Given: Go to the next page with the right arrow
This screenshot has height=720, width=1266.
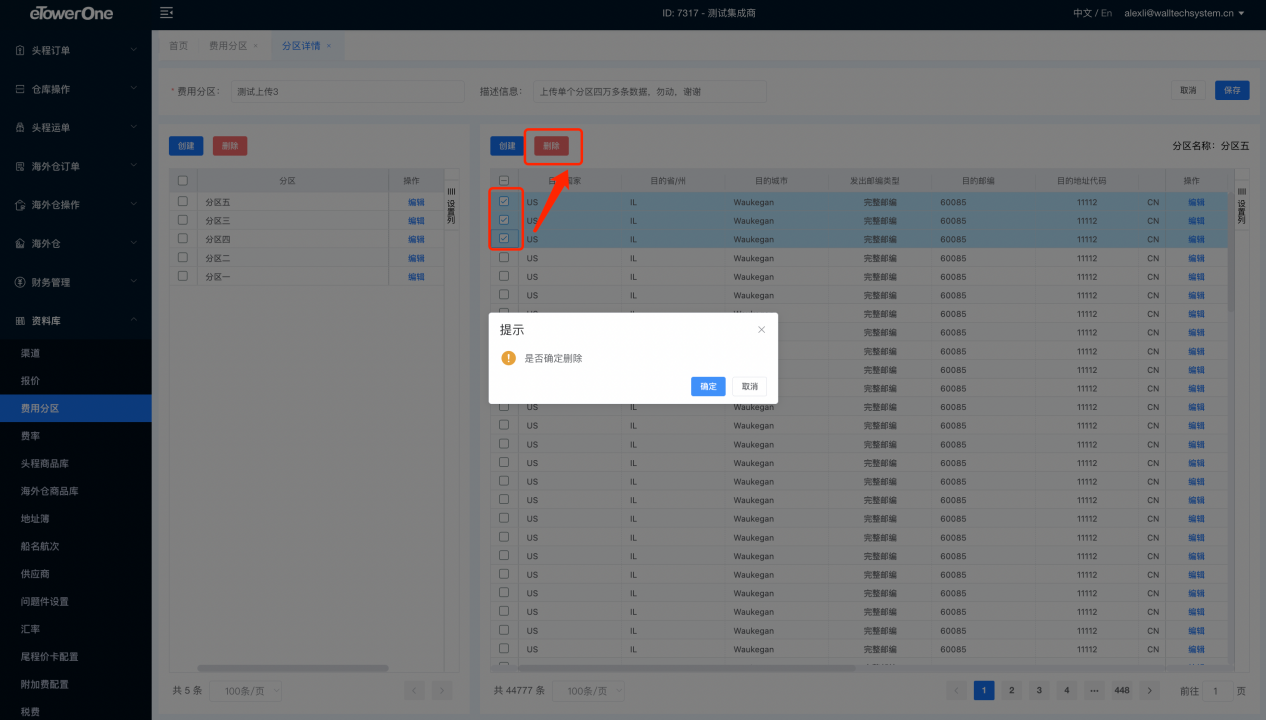Looking at the screenshot, I should [1149, 690].
